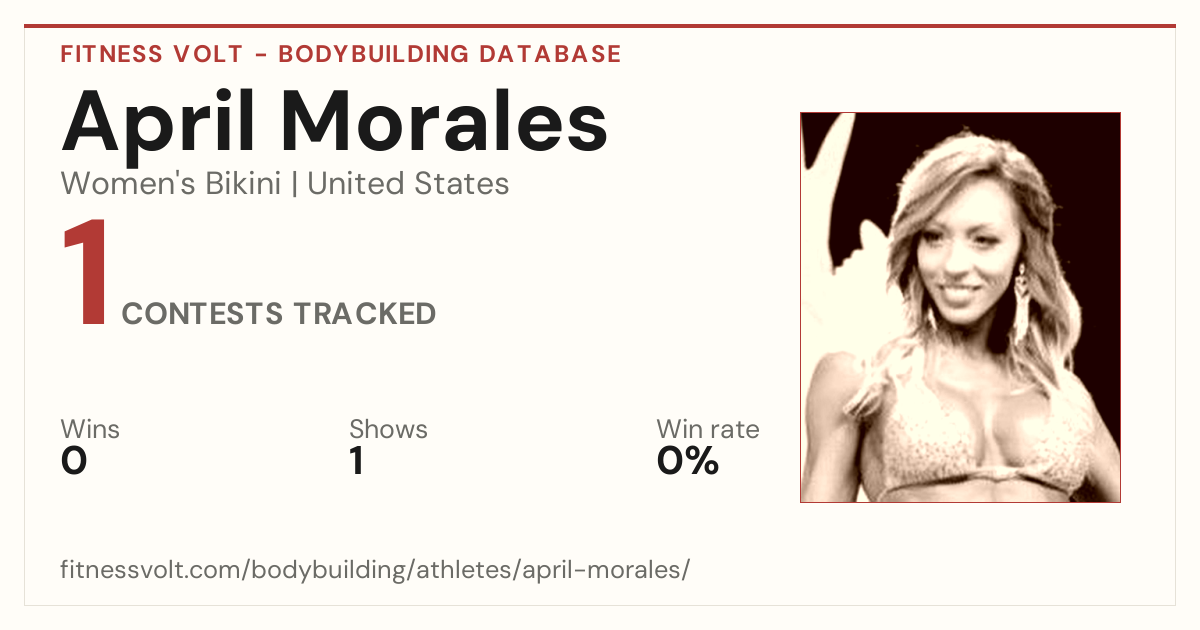Viewport: 1200px width, 630px height.
Task: Click the red line atop the card
Action: coord(600,26)
